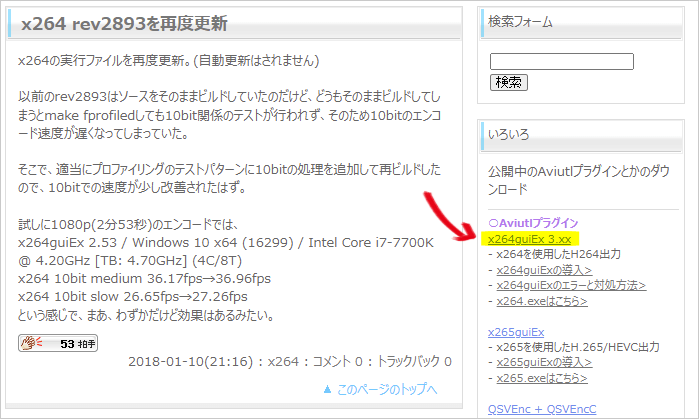Viewport: 699px width, 419px height.
Task: Click the line x264 10bit slow 26.65fps→27.26fps
Action: pos(133,297)
